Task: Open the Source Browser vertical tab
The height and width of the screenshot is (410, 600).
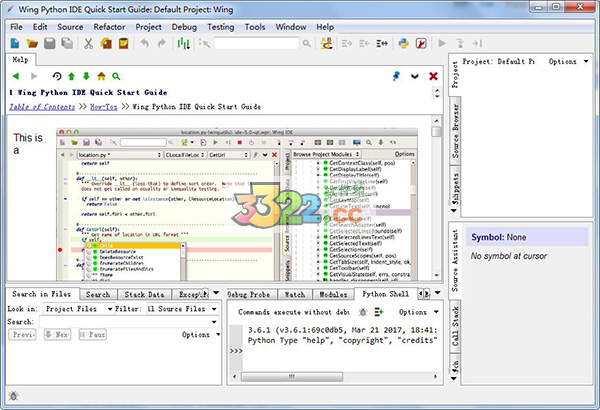Action: point(455,131)
